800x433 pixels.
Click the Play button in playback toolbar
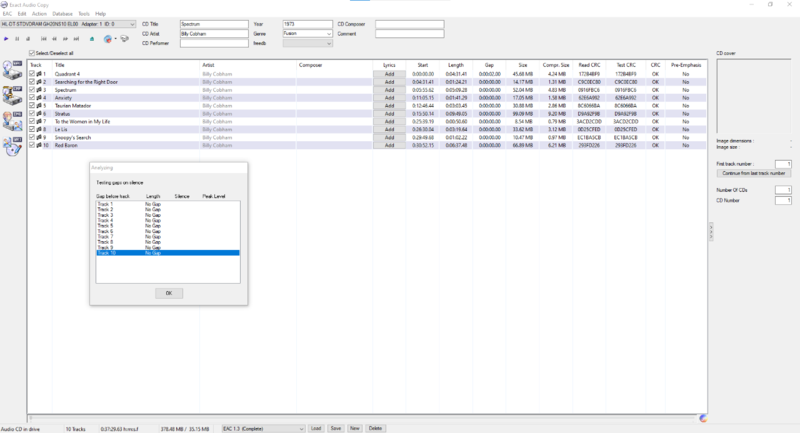[6, 38]
